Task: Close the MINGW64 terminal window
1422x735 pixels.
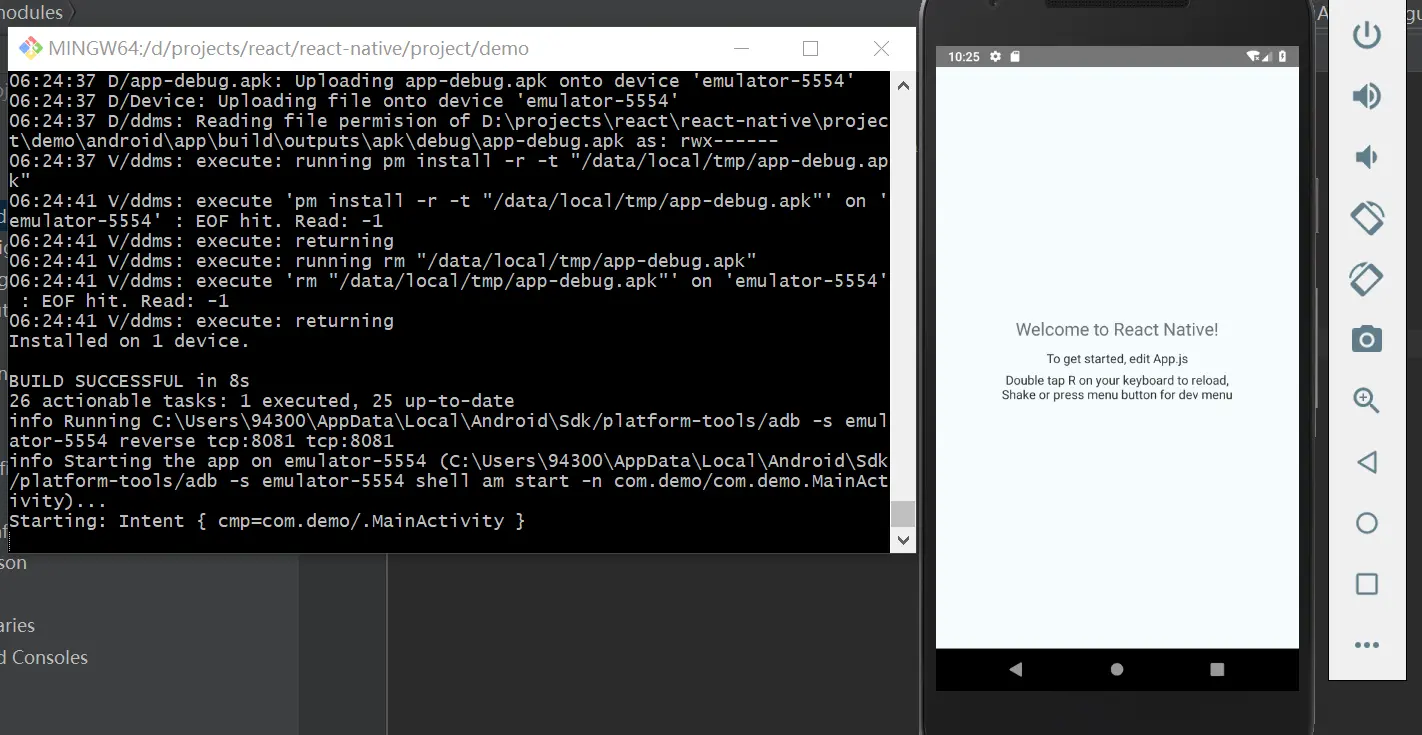Action: pyautogui.click(x=881, y=48)
